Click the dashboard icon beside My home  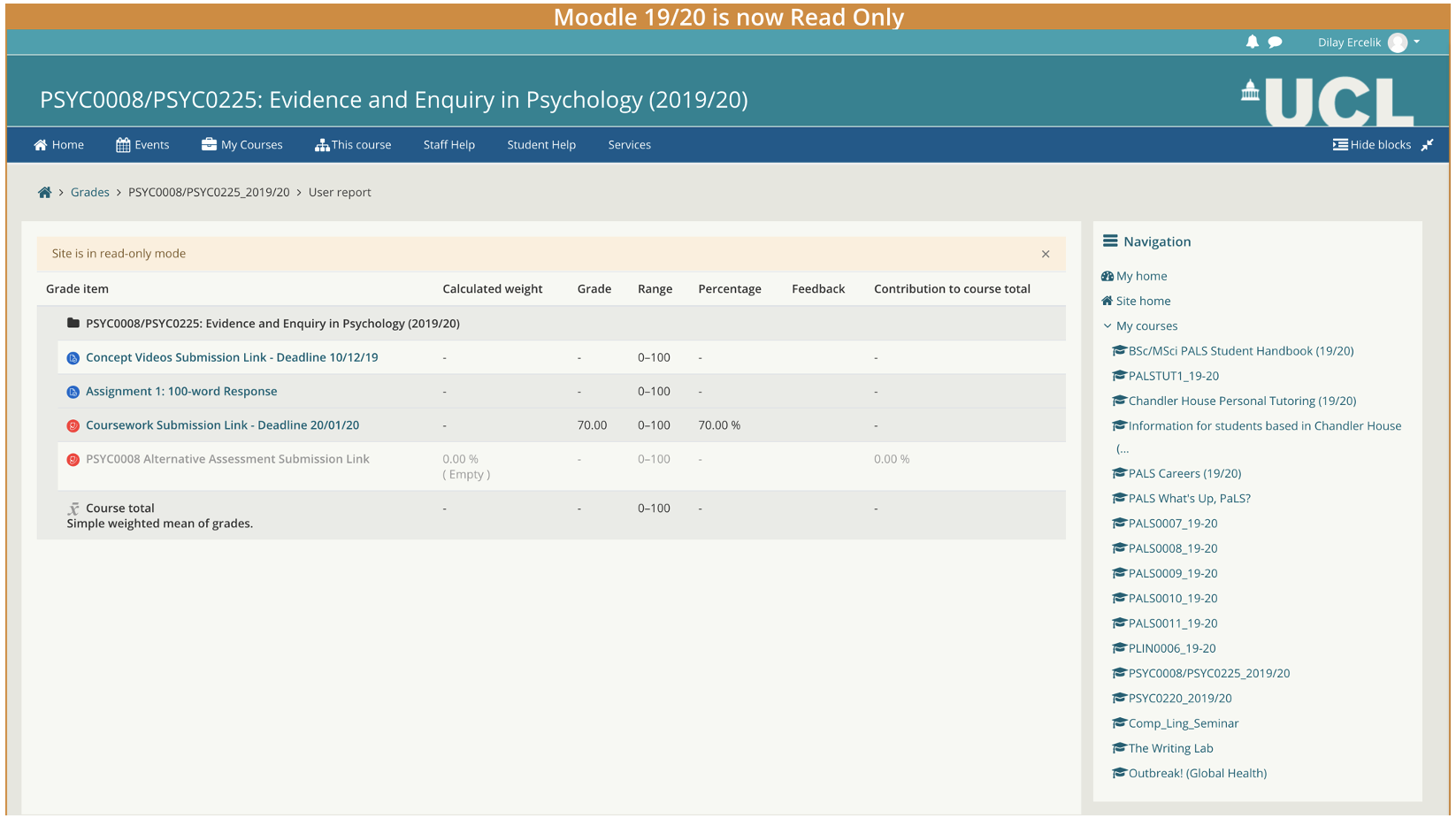(1107, 276)
